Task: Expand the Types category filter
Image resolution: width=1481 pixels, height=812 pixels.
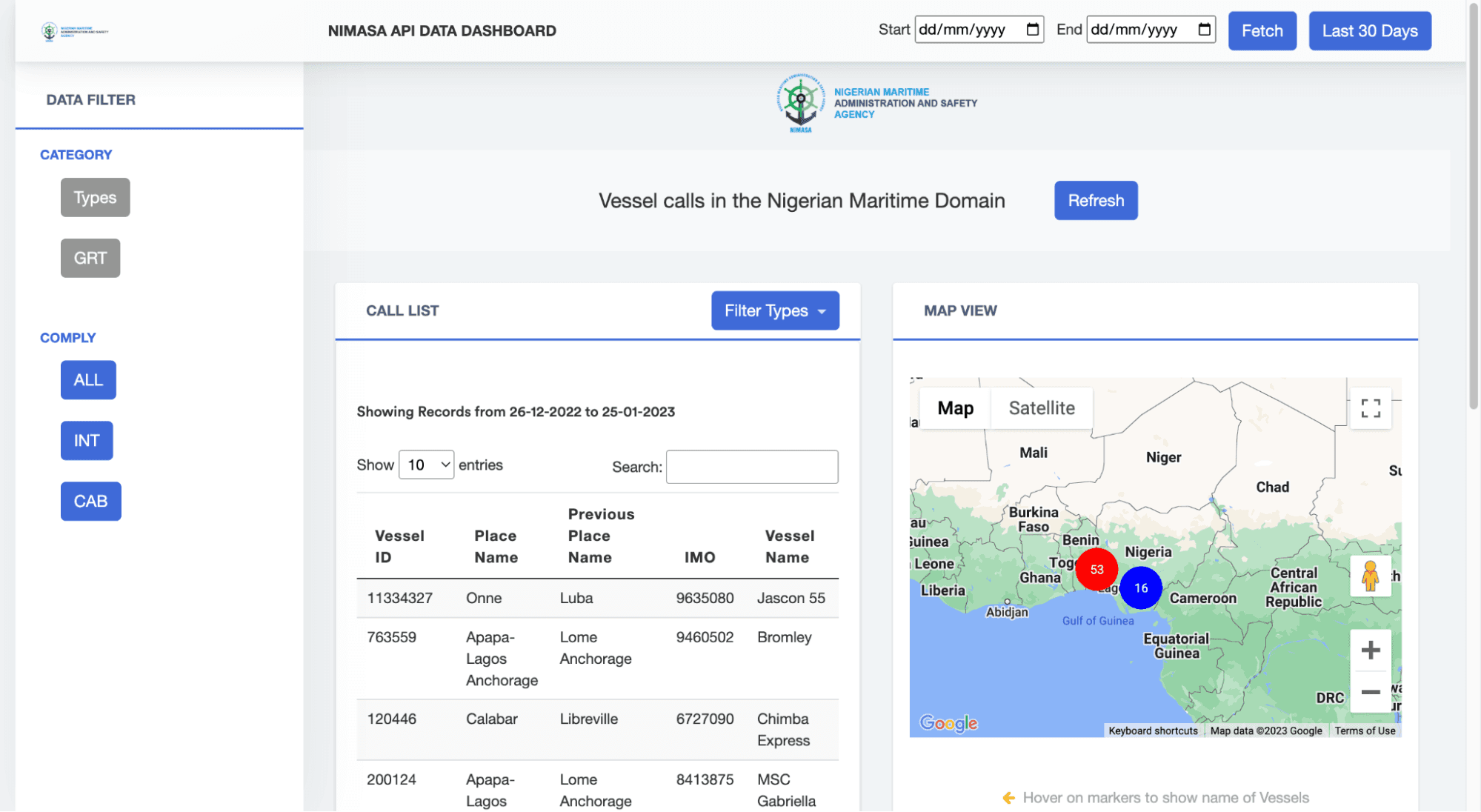Action: 95,197
